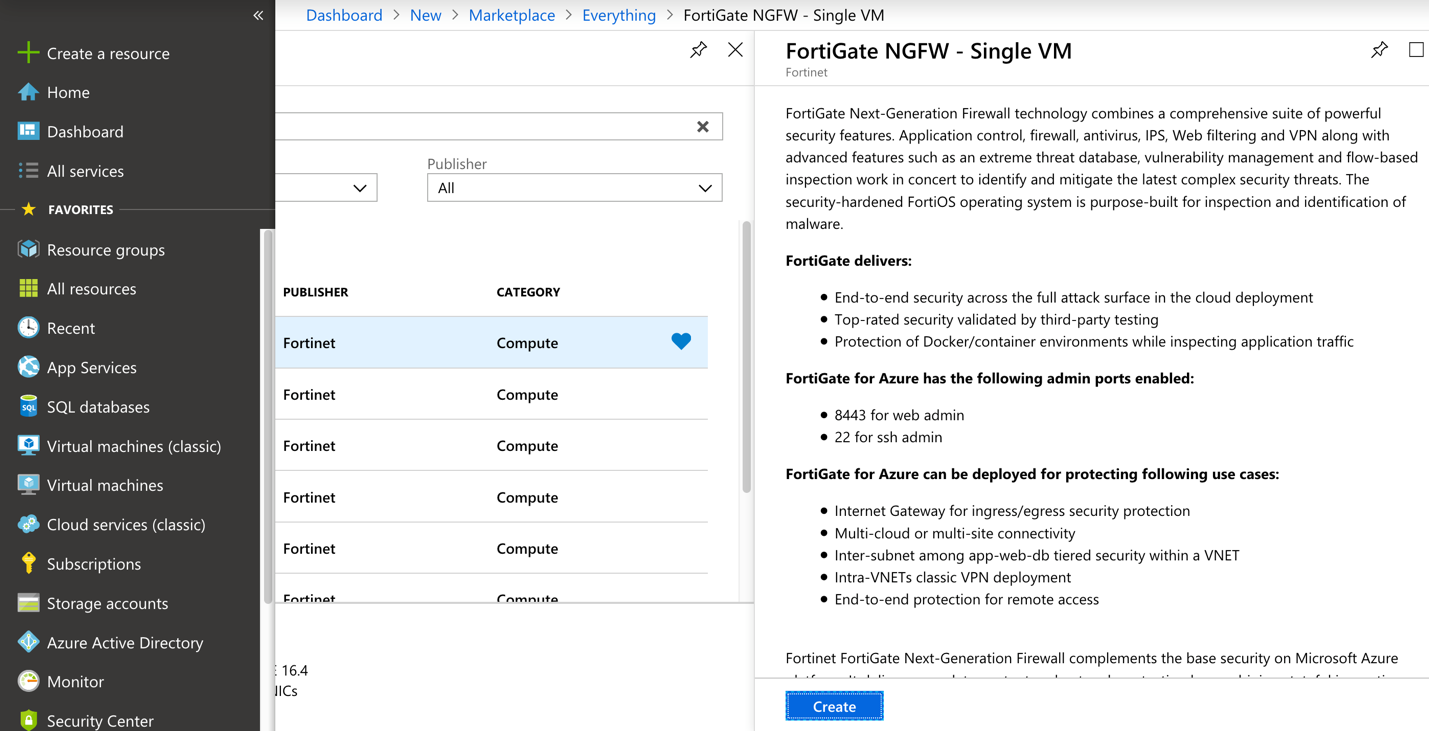
Task: Click the Azure Active Directory icon
Action: [x=28, y=642]
